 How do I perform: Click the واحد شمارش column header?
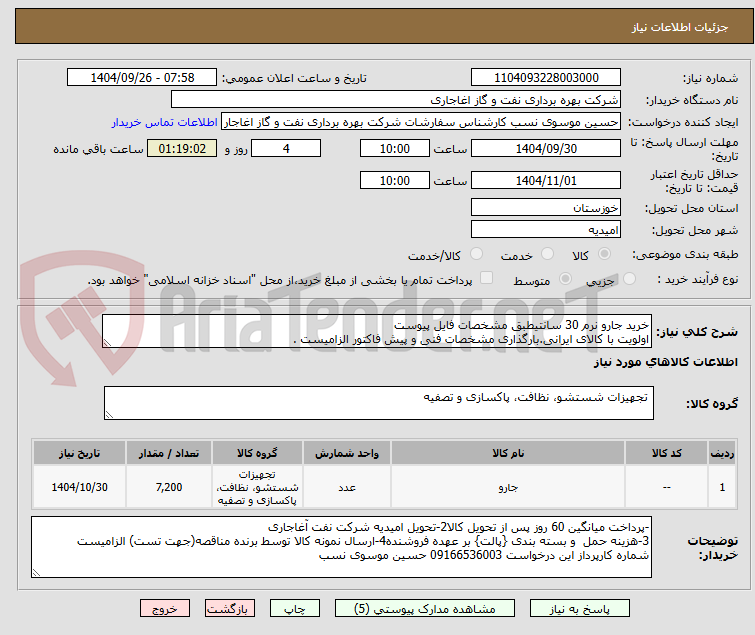[347, 453]
